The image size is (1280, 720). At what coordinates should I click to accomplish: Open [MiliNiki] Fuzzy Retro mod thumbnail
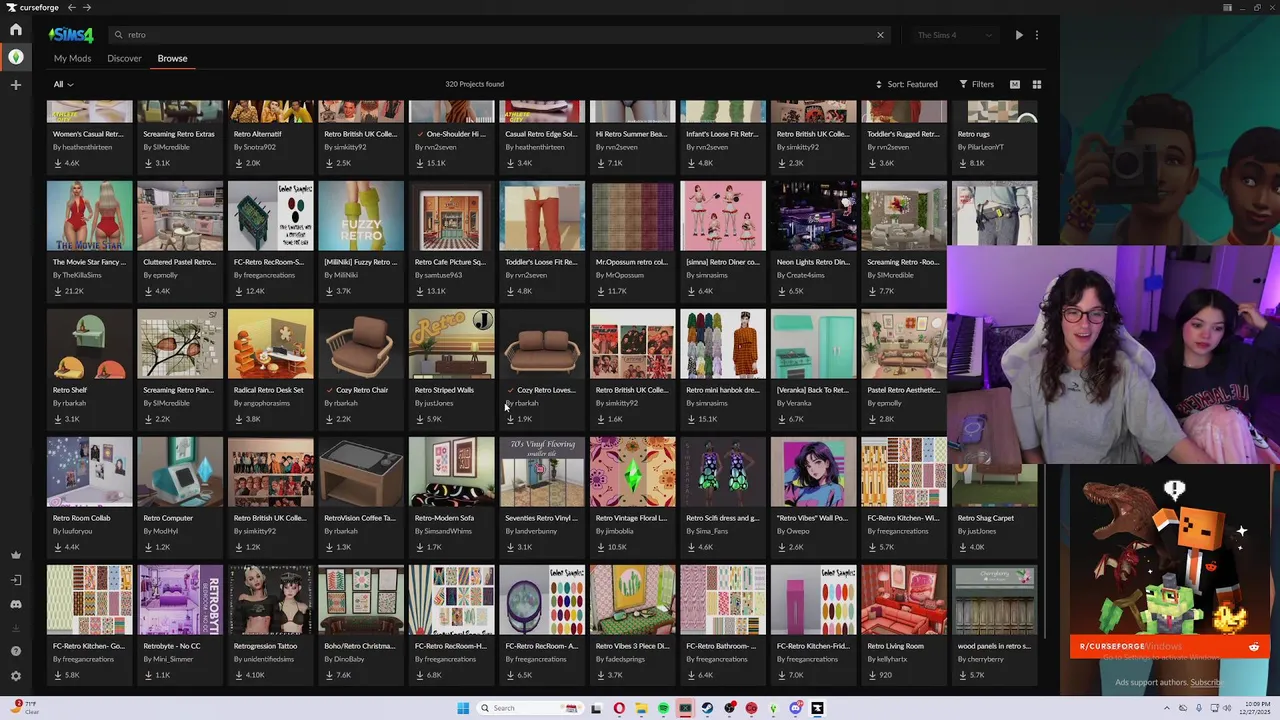[x=361, y=215]
